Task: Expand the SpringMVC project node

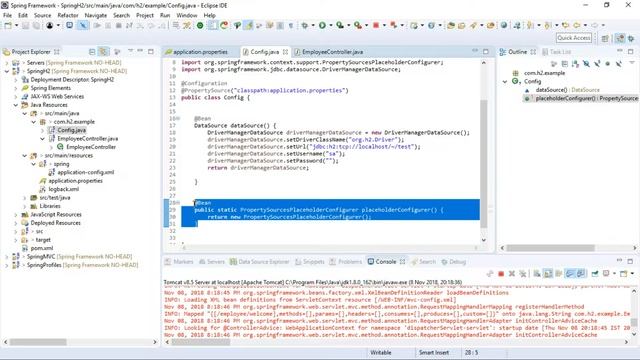Action: pos(7,257)
